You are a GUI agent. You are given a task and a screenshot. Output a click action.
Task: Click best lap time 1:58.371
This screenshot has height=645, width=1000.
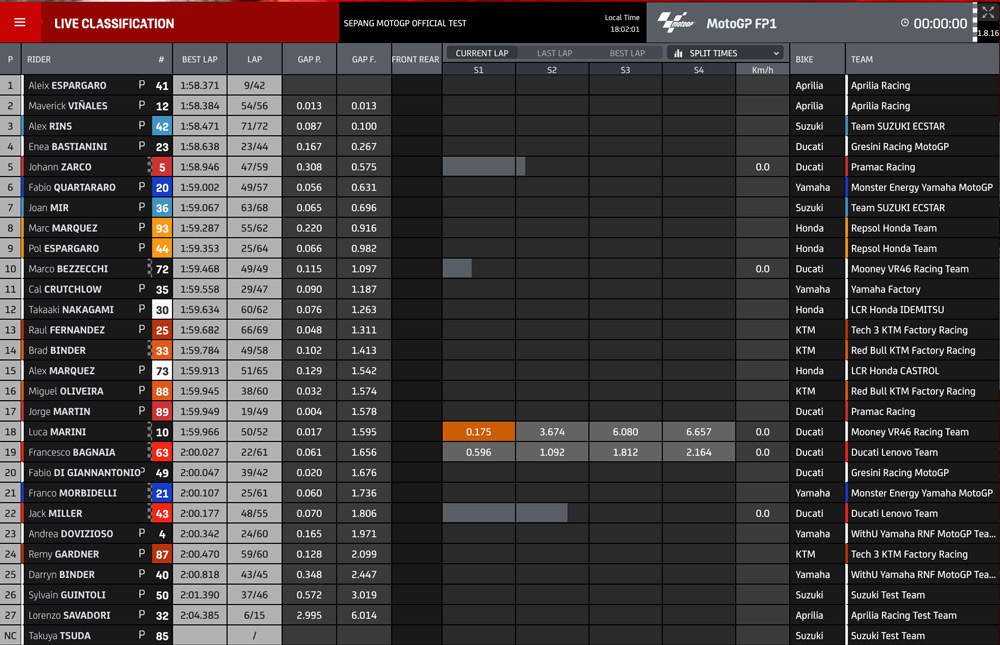pyautogui.click(x=200, y=85)
